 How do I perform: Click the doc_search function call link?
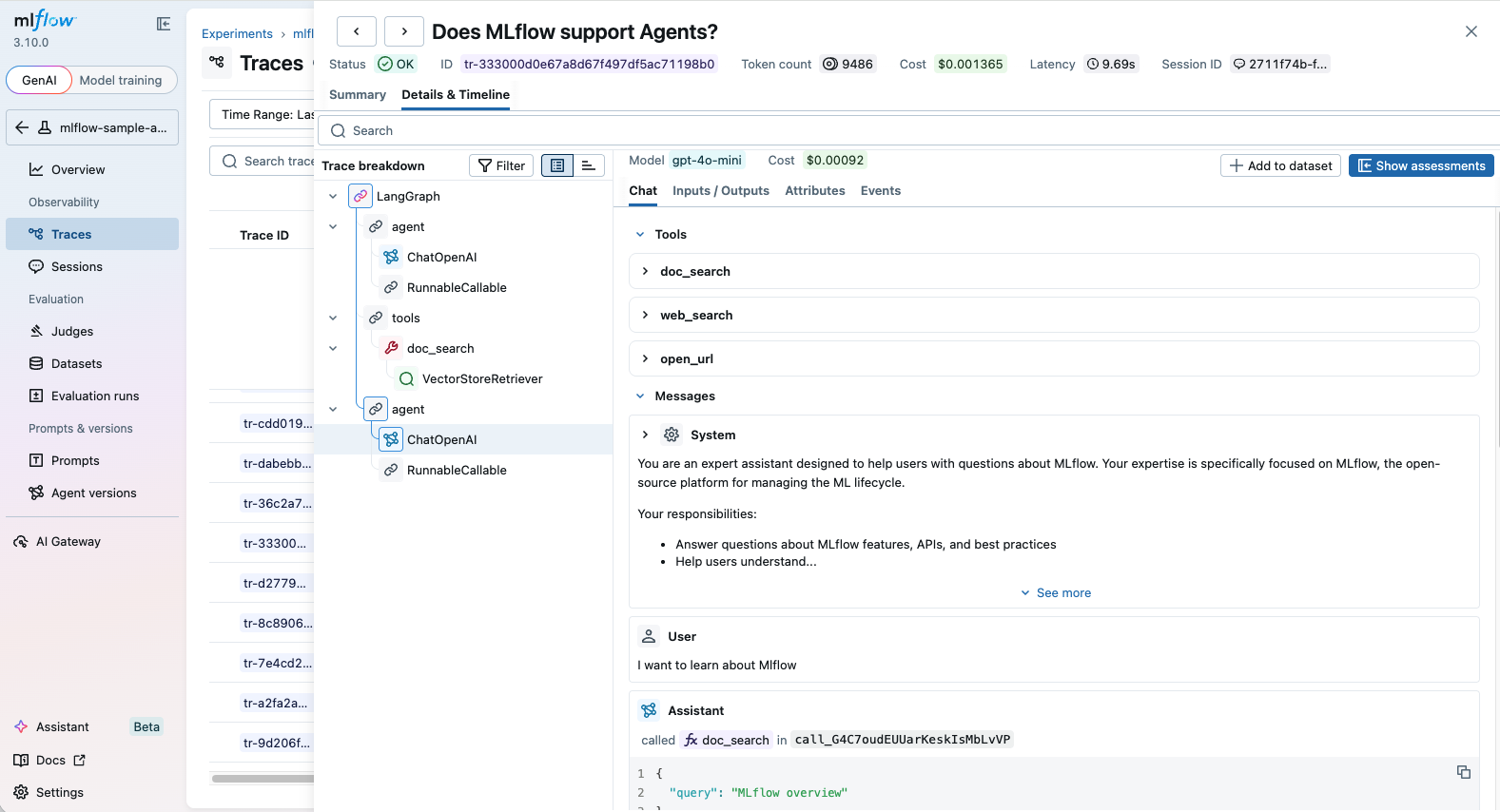pyautogui.click(x=728, y=740)
